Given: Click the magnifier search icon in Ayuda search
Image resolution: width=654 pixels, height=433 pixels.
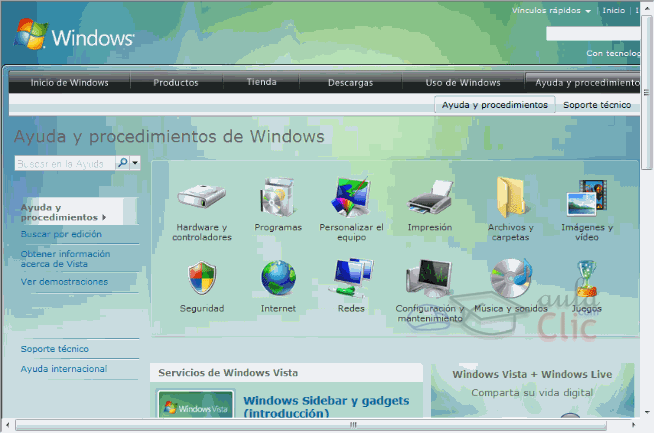Looking at the screenshot, I should pyautogui.click(x=122, y=163).
